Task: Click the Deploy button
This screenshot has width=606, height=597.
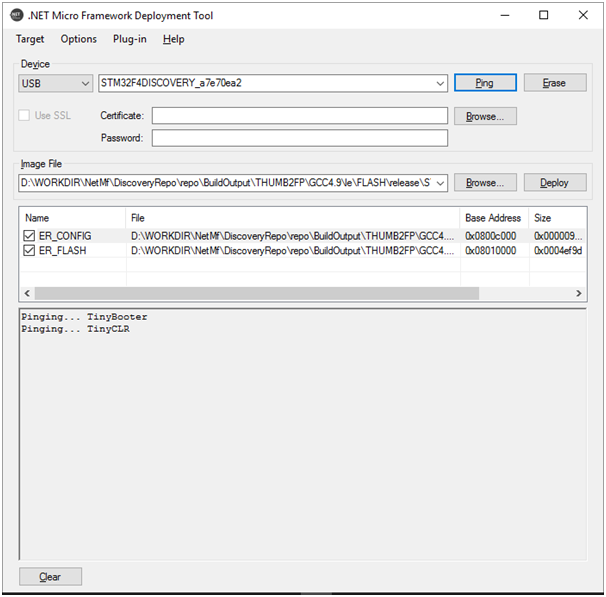Action: click(555, 182)
